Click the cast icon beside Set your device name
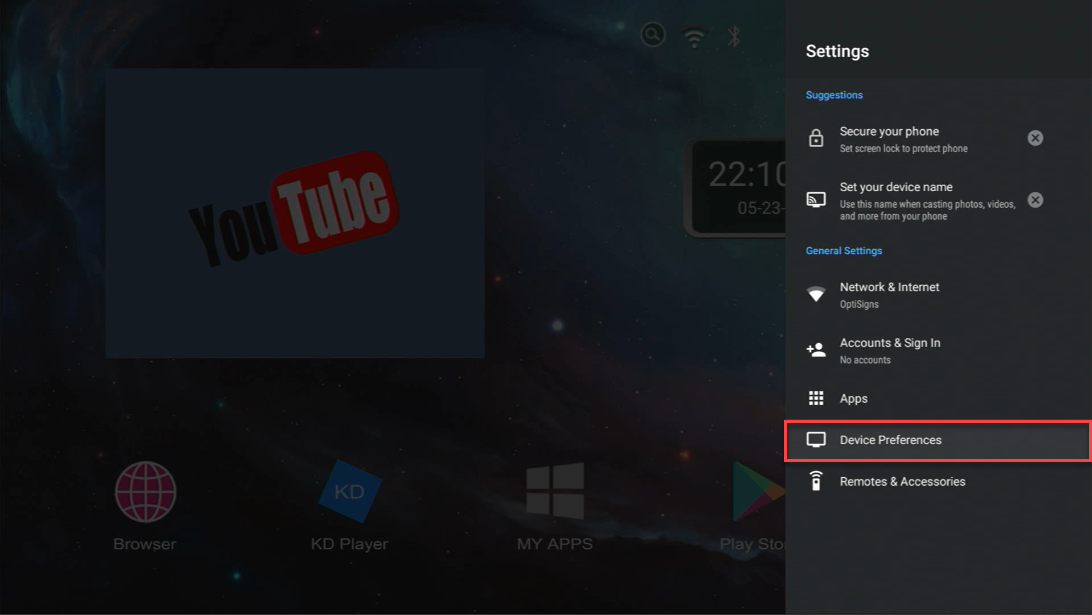Viewport: 1092px width, 615px height. [816, 200]
